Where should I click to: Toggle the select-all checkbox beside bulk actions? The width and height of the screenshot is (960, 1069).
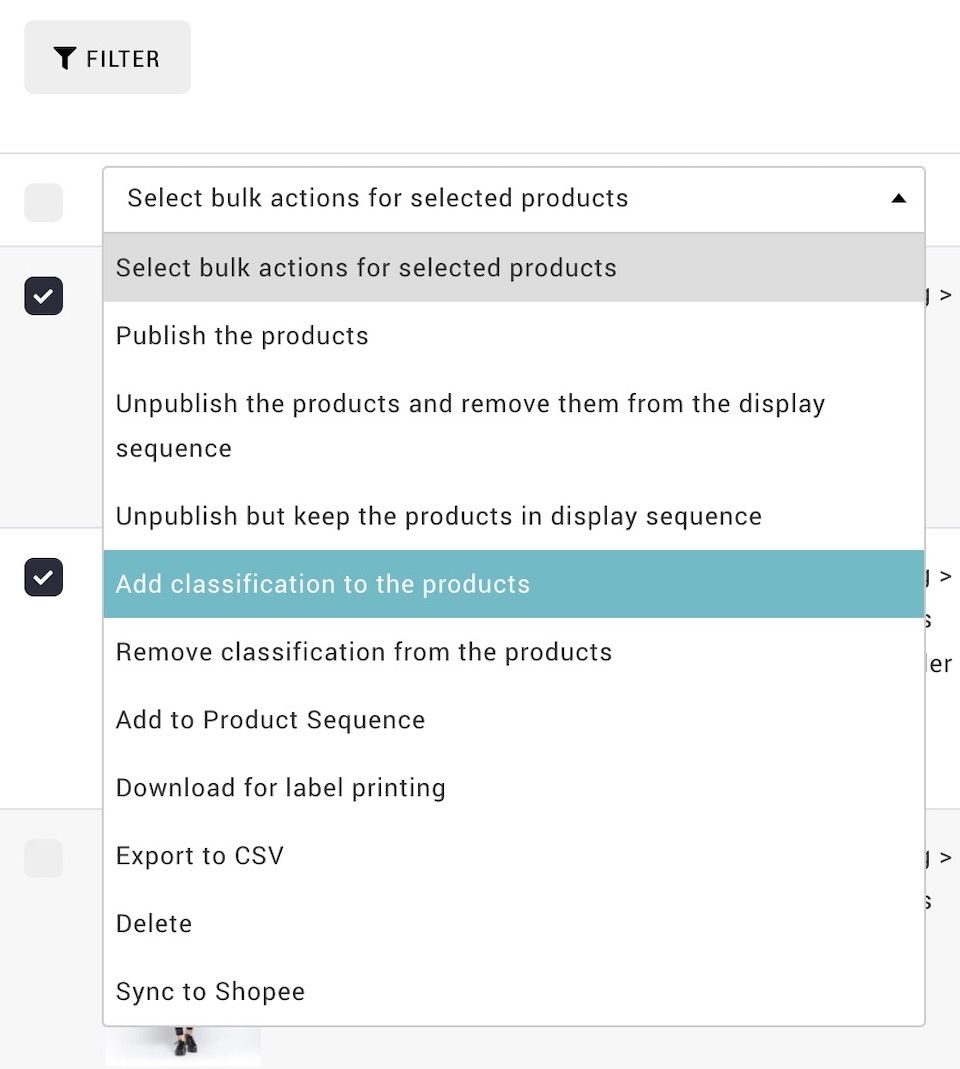[44, 202]
